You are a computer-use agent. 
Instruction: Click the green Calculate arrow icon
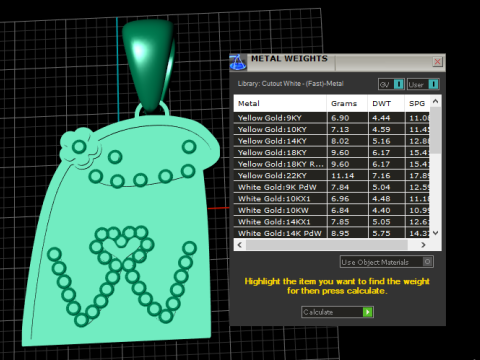(x=367, y=312)
